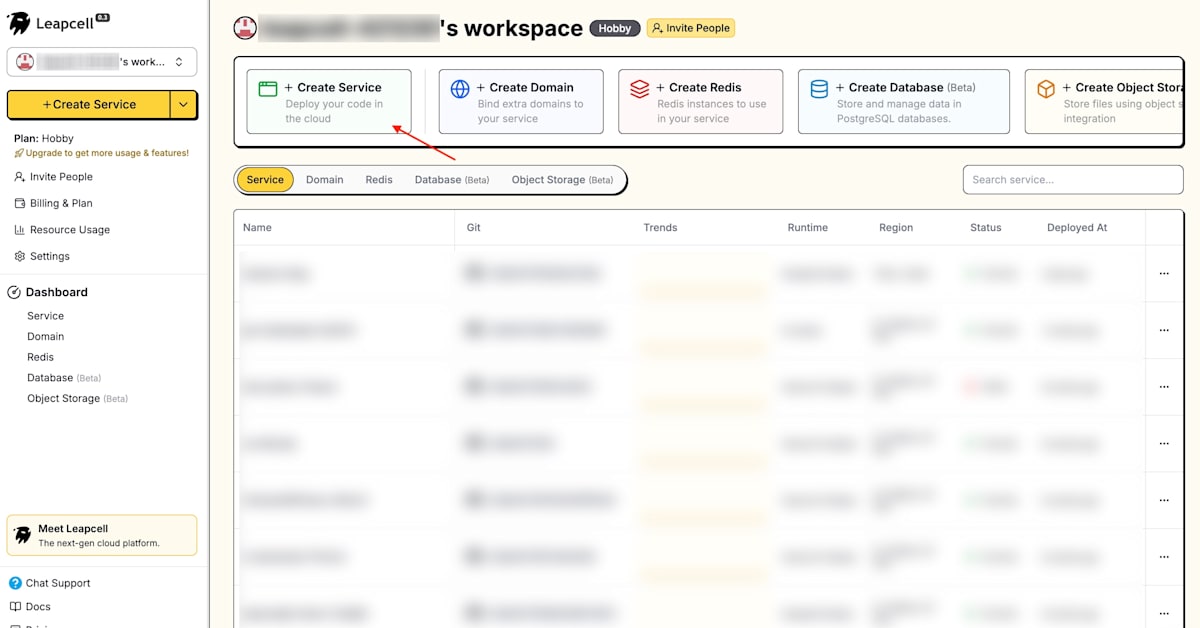Click the Create Domain globe card
1200x628 pixels.
click(x=521, y=101)
